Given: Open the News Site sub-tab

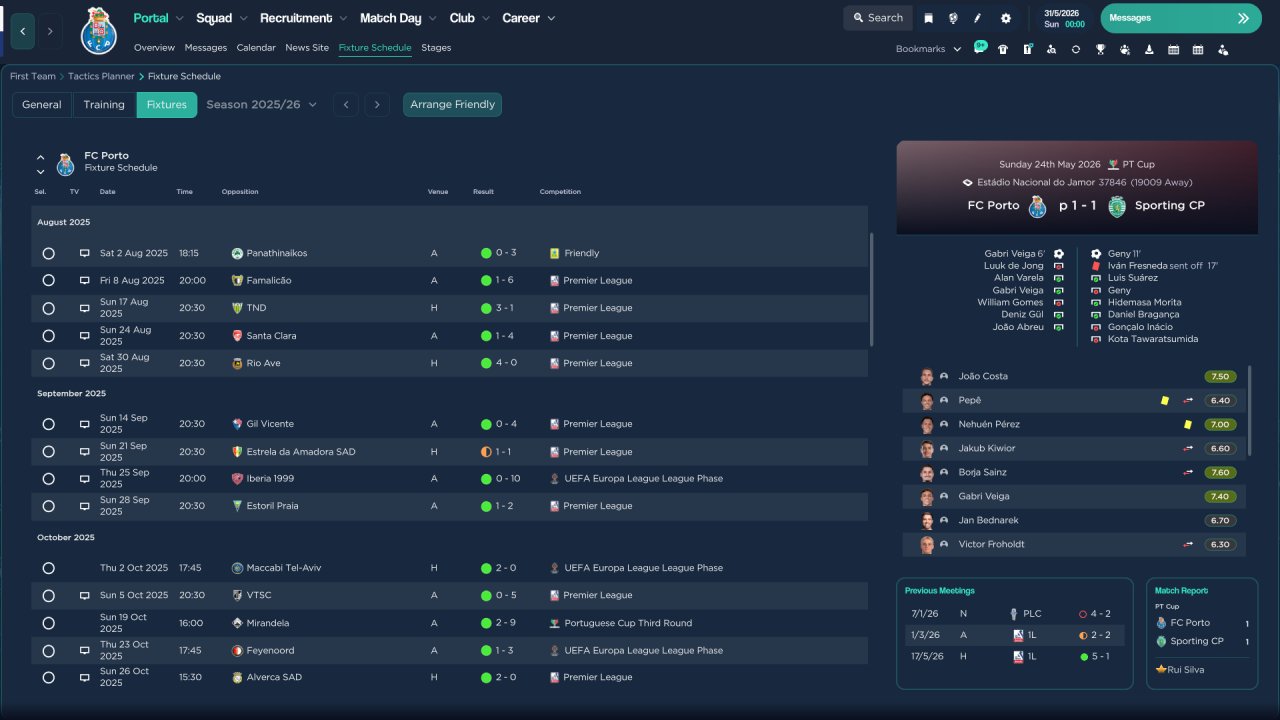Looking at the screenshot, I should (x=307, y=48).
